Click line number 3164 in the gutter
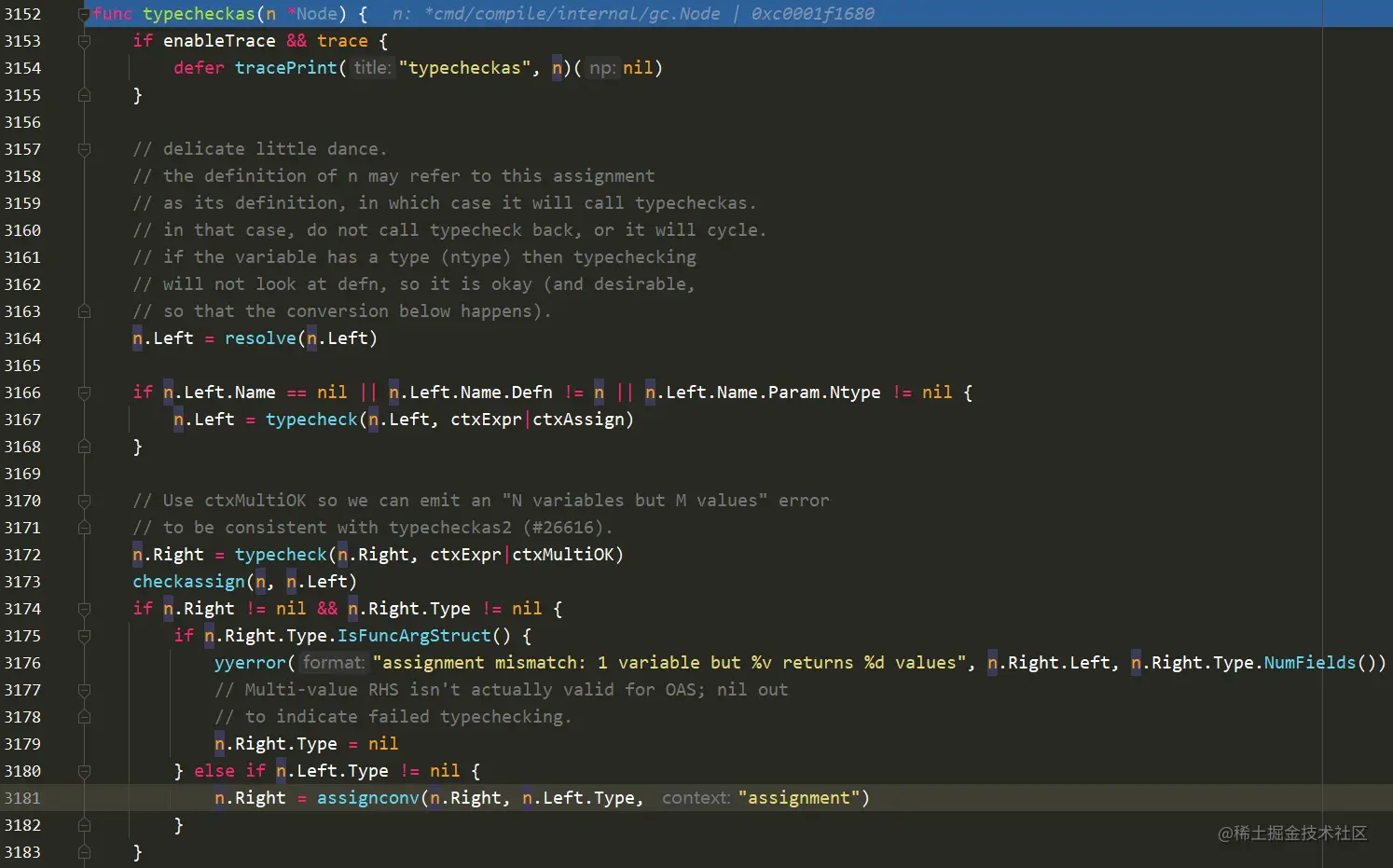The image size is (1393, 868). click(x=22, y=338)
